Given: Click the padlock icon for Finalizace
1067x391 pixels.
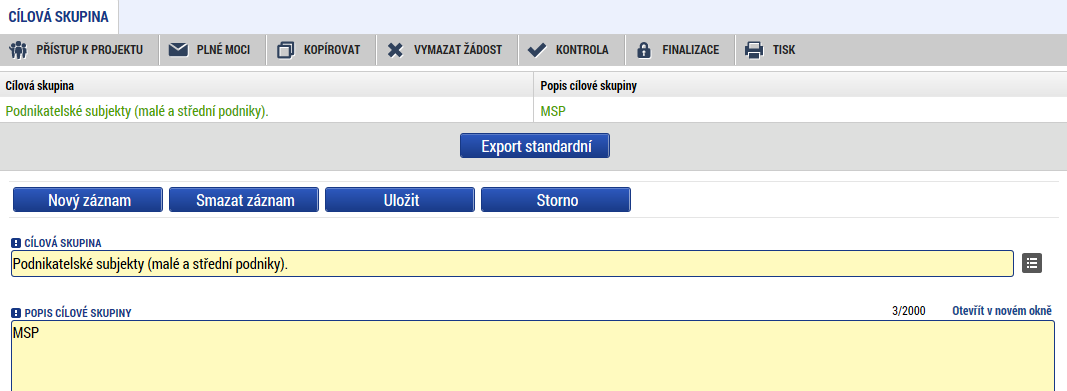Looking at the screenshot, I should [x=643, y=50].
